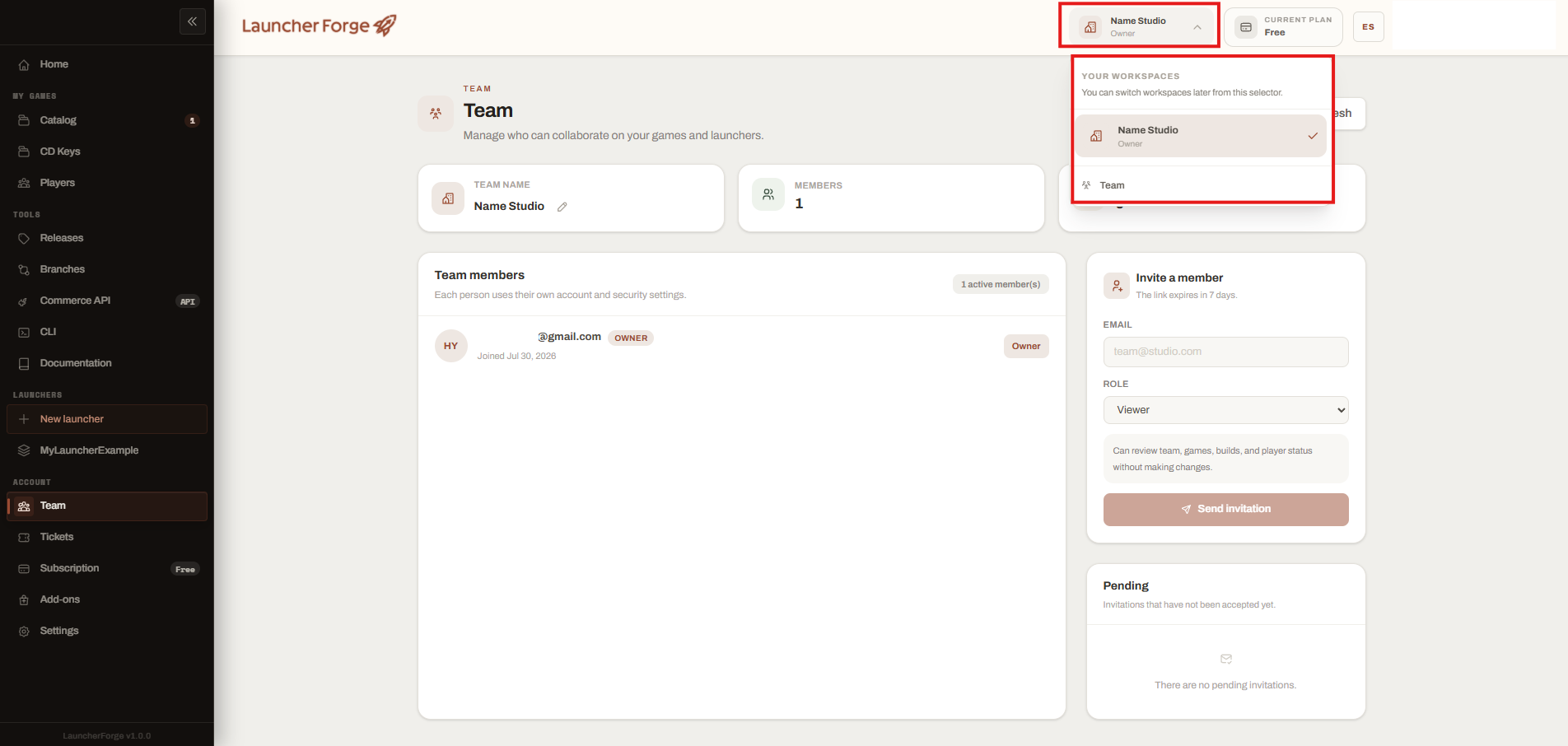Click the CD Keys icon
This screenshot has width=1568, height=746.
[24, 152]
